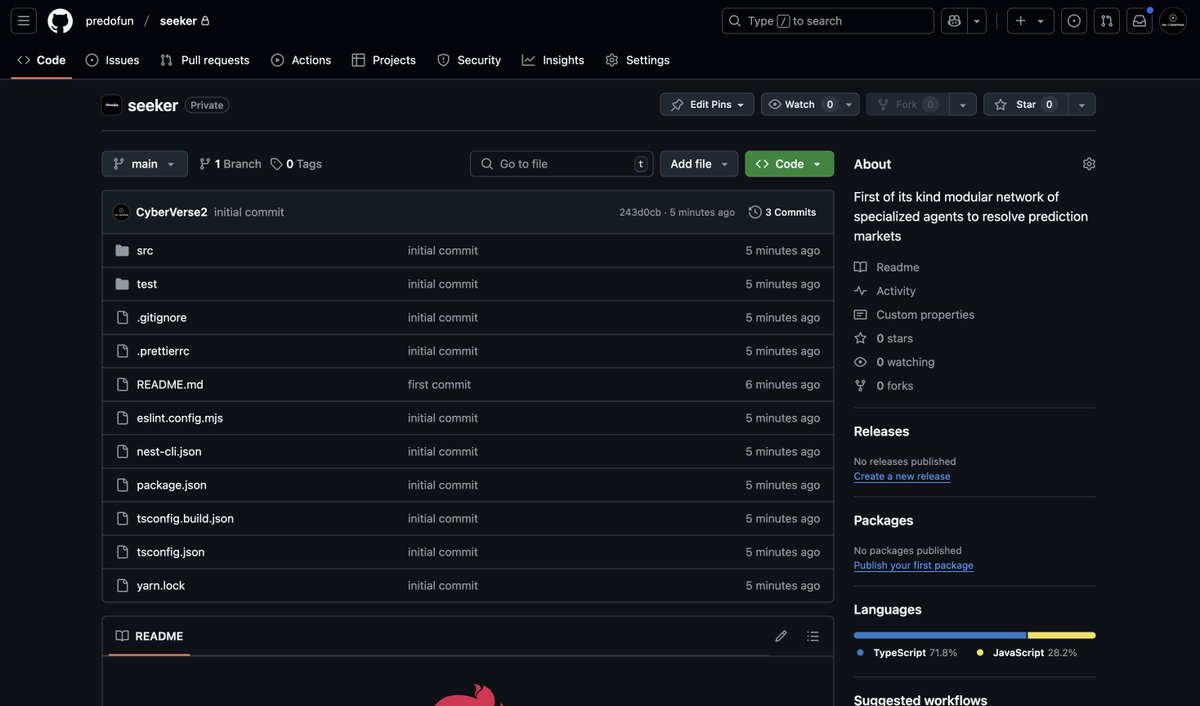Click the Go to file search field
The height and width of the screenshot is (706, 1200).
point(561,164)
